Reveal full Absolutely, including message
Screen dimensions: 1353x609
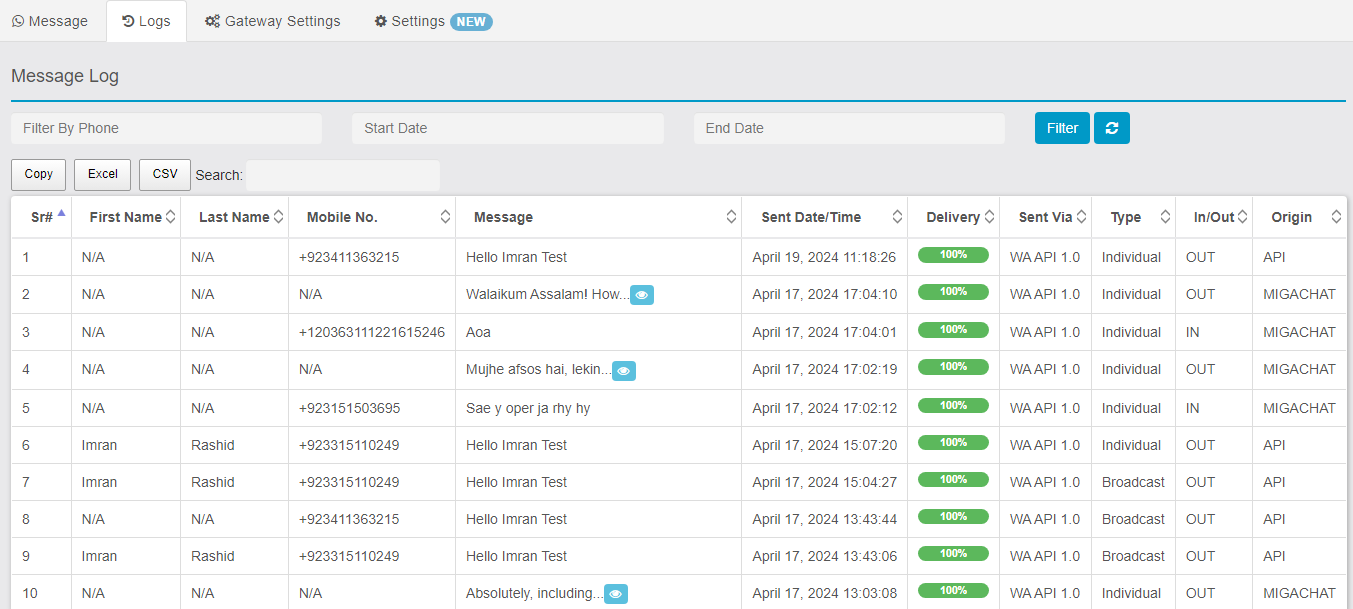pyautogui.click(x=616, y=594)
